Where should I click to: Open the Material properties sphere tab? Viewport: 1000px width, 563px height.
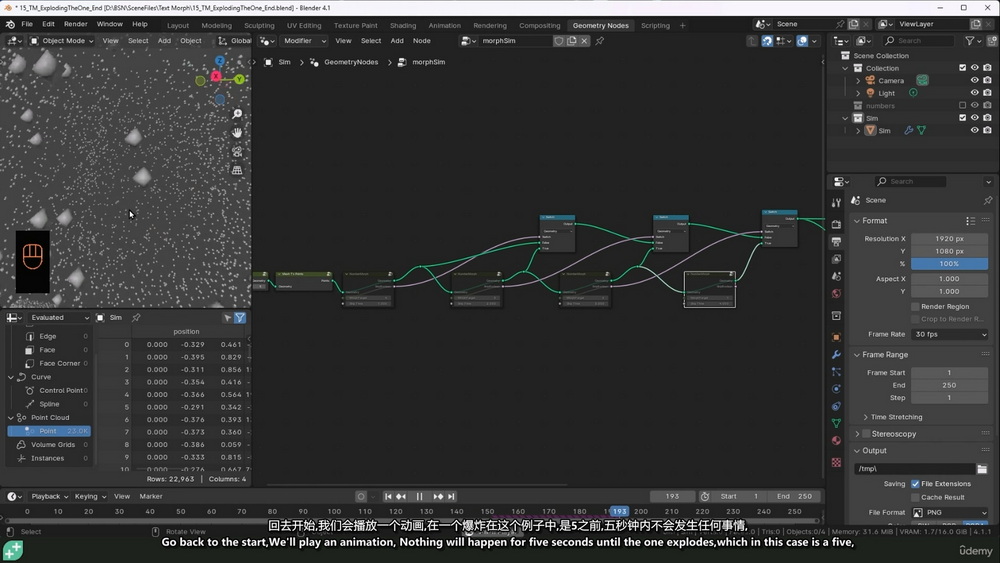pos(836,440)
